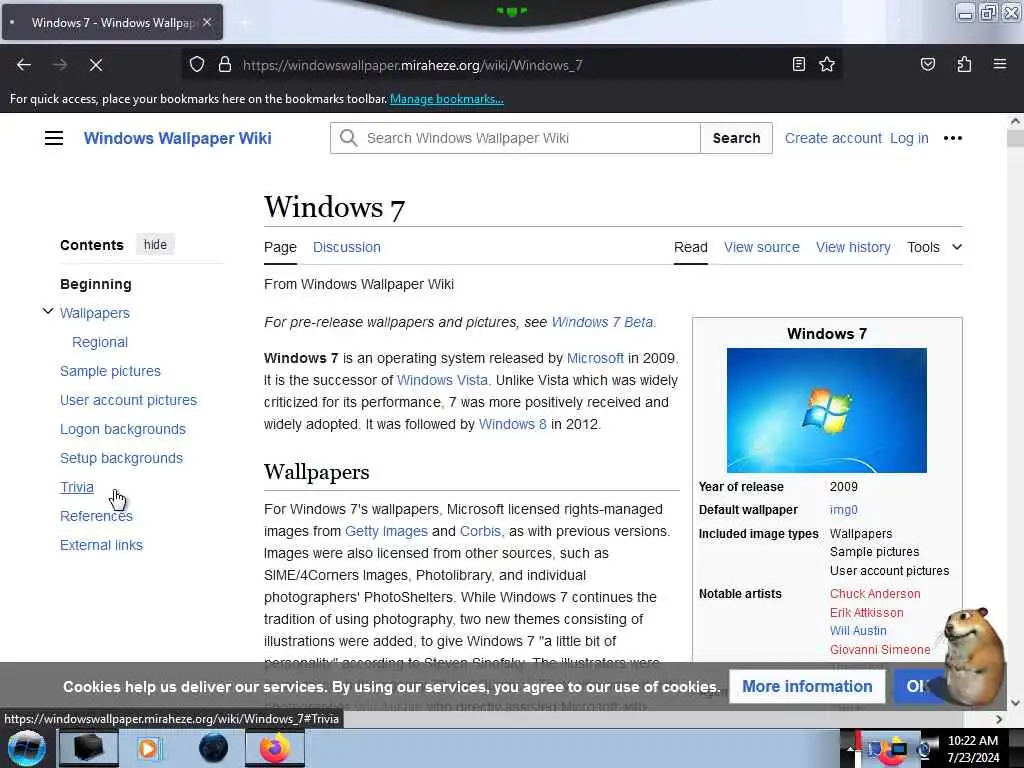1024x768 pixels.
Task: Open the Pocket save icon
Action: point(927,64)
